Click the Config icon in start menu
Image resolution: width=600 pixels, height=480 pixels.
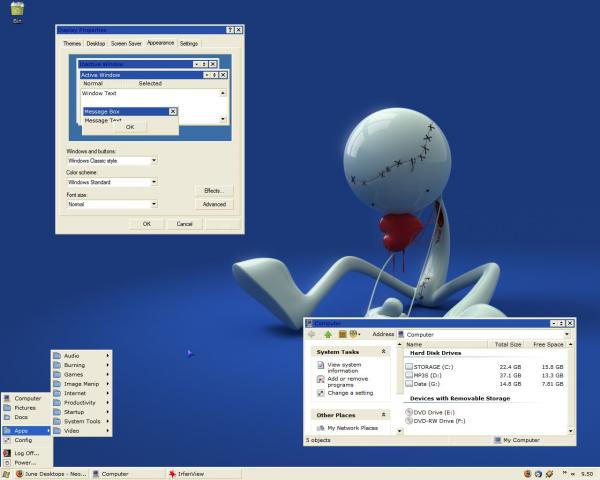(x=7, y=440)
